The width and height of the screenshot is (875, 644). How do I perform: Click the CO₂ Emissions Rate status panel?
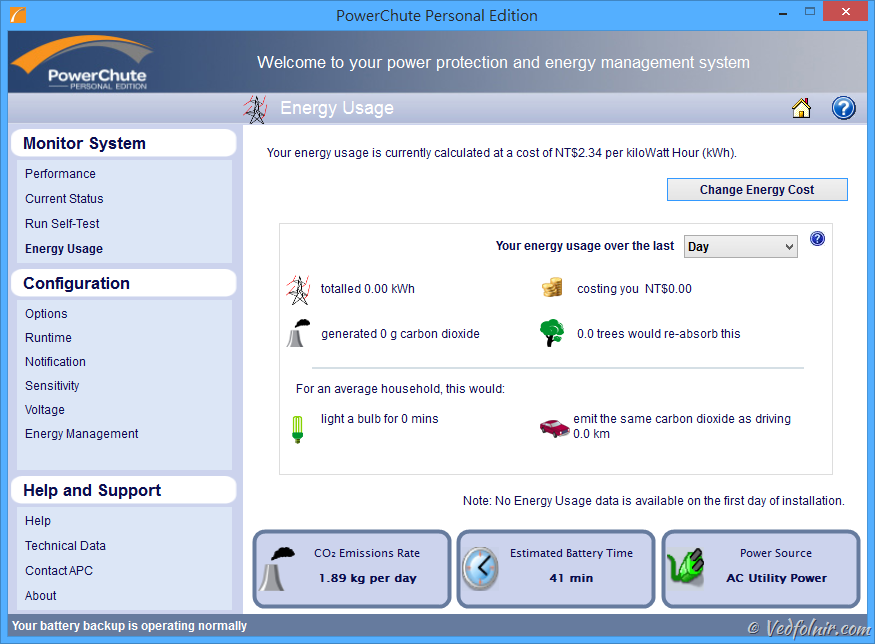pos(352,569)
